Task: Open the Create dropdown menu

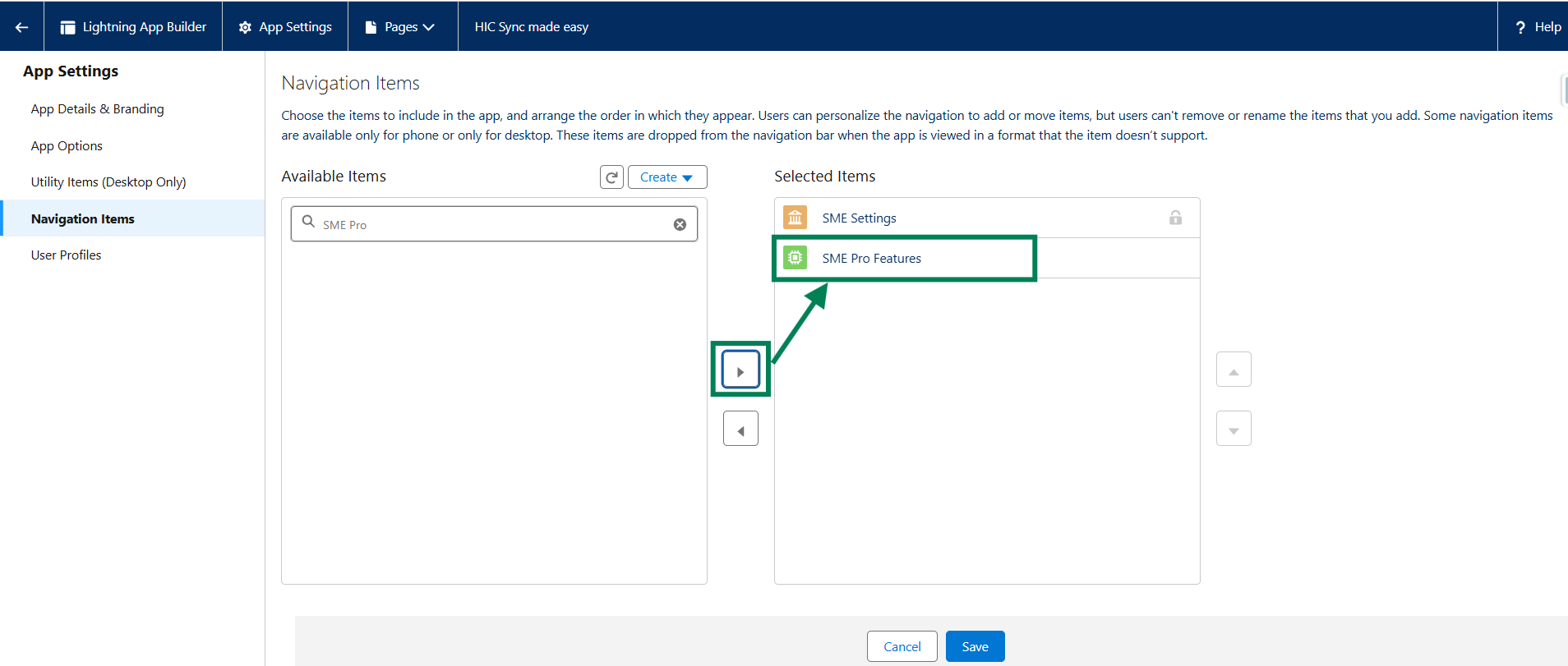Action: (667, 177)
